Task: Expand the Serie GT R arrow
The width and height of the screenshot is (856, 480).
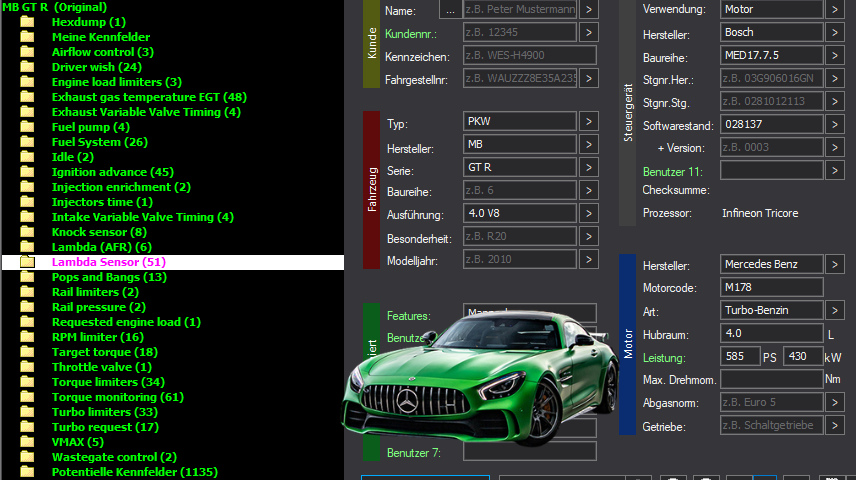Action: [589, 167]
